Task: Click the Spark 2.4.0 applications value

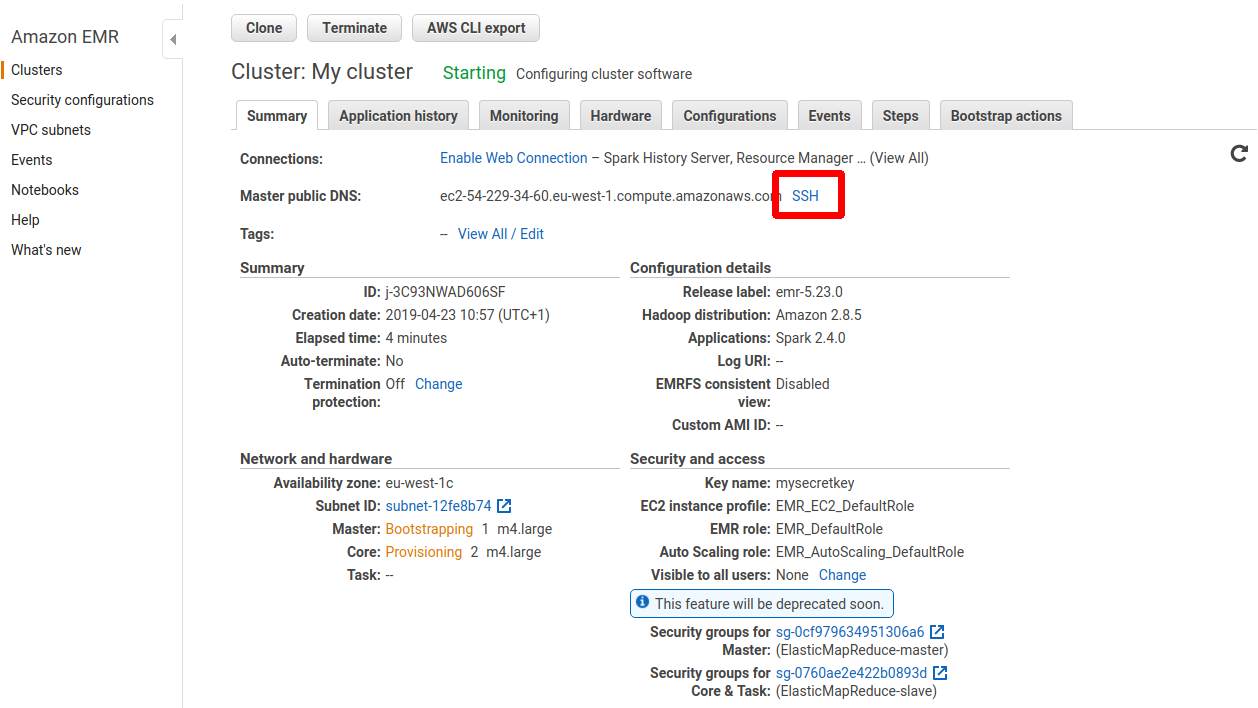Action: 811,338
